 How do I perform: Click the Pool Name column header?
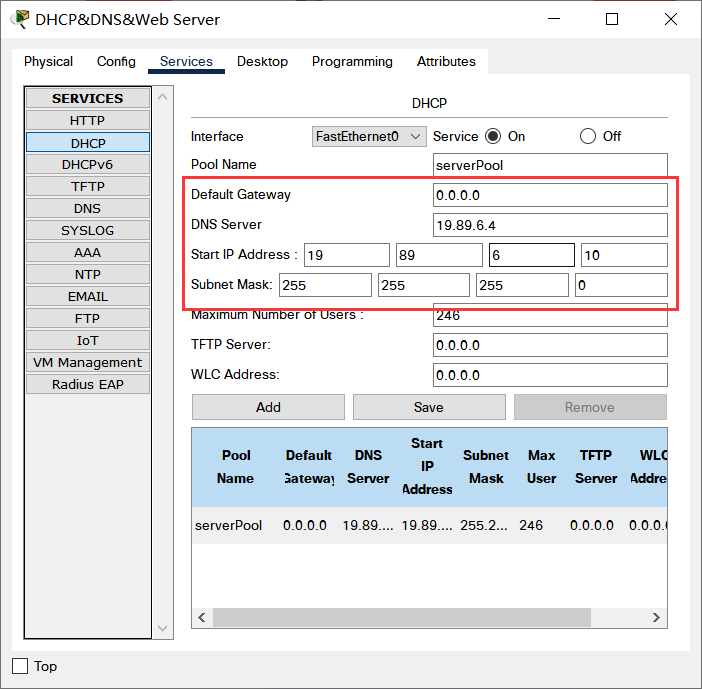coord(235,467)
